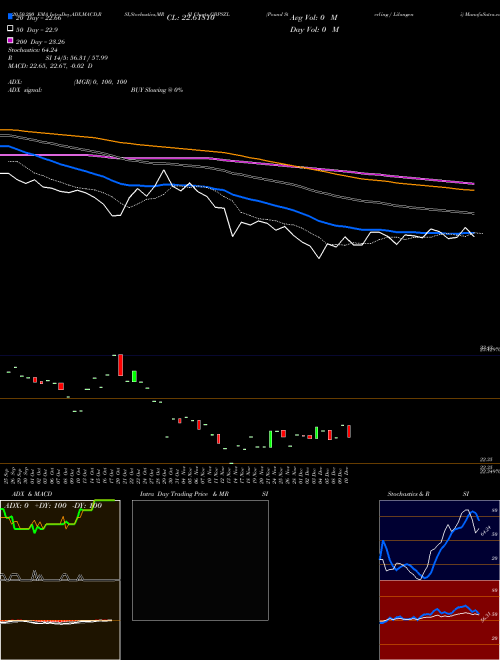Select the '20 Day - 22.66' legend text
The width and height of the screenshot is (500, 660).
pyautogui.click(x=39, y=18)
